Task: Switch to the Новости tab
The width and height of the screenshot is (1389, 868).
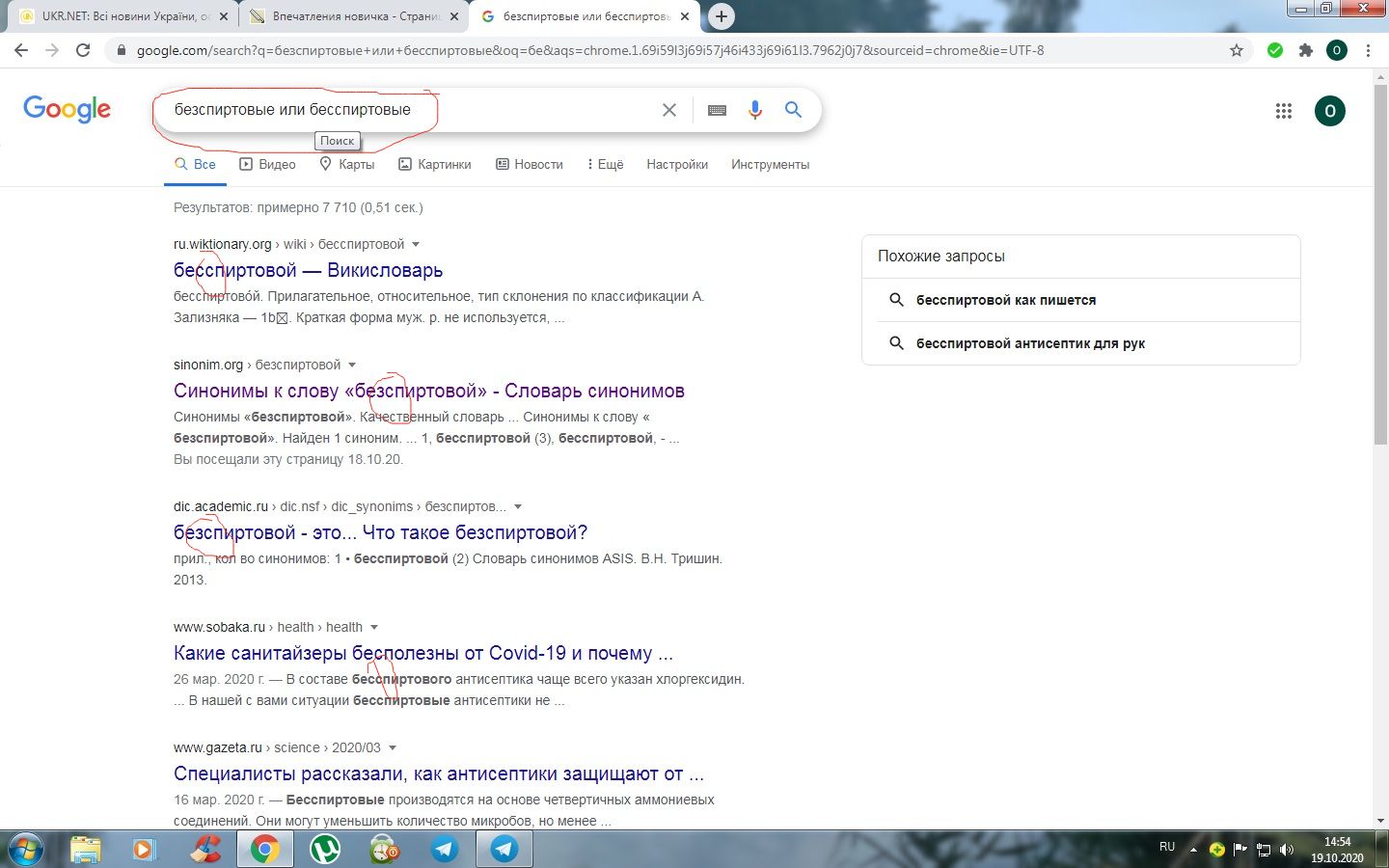Action: [530, 165]
